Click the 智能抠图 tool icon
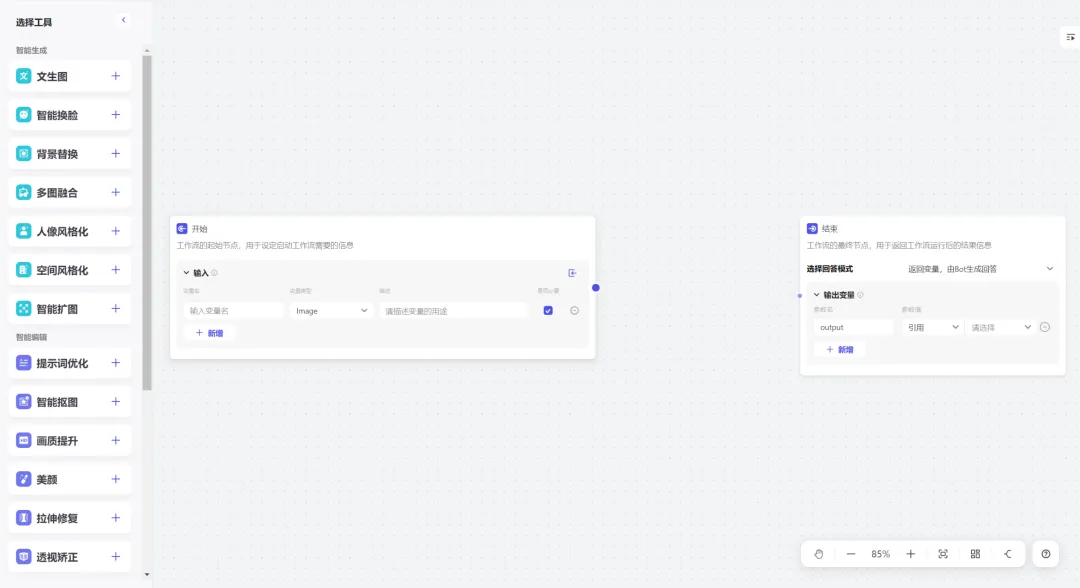 coord(23,401)
